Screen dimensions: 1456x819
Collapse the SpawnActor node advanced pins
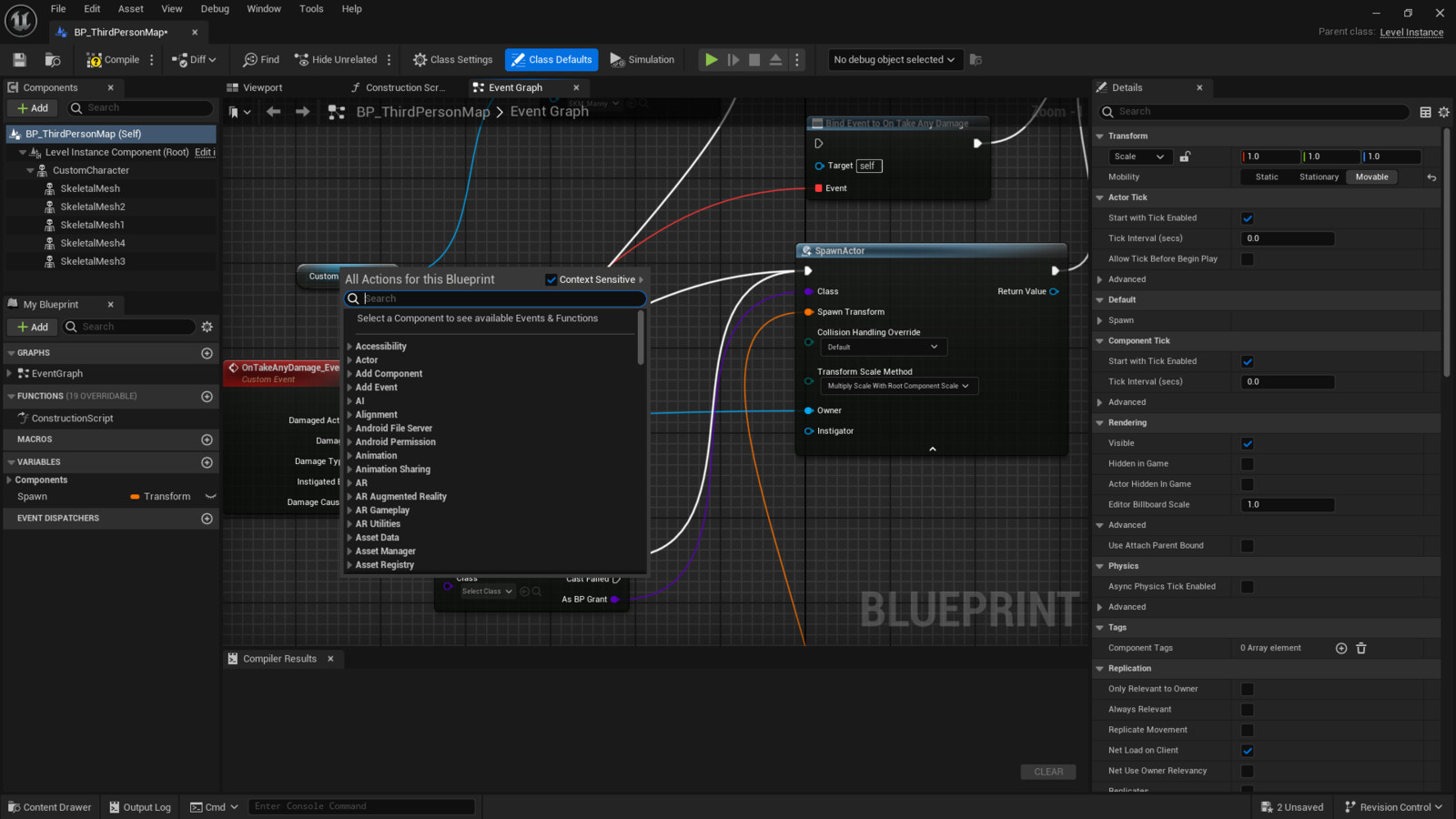[x=932, y=449]
